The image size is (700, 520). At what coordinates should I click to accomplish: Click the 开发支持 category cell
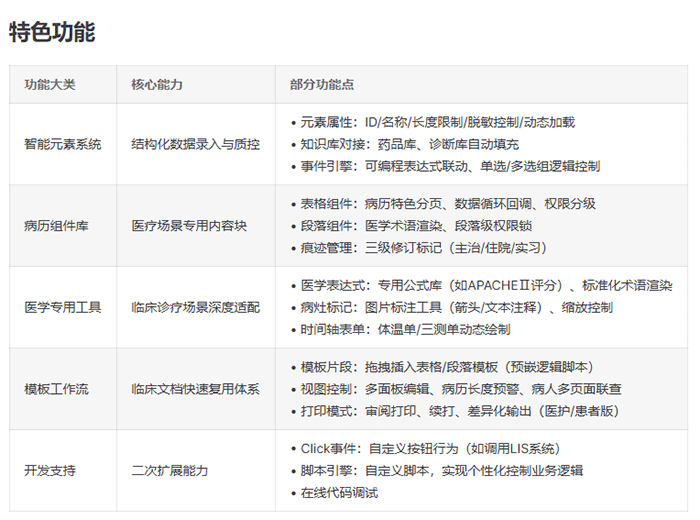tap(49, 470)
